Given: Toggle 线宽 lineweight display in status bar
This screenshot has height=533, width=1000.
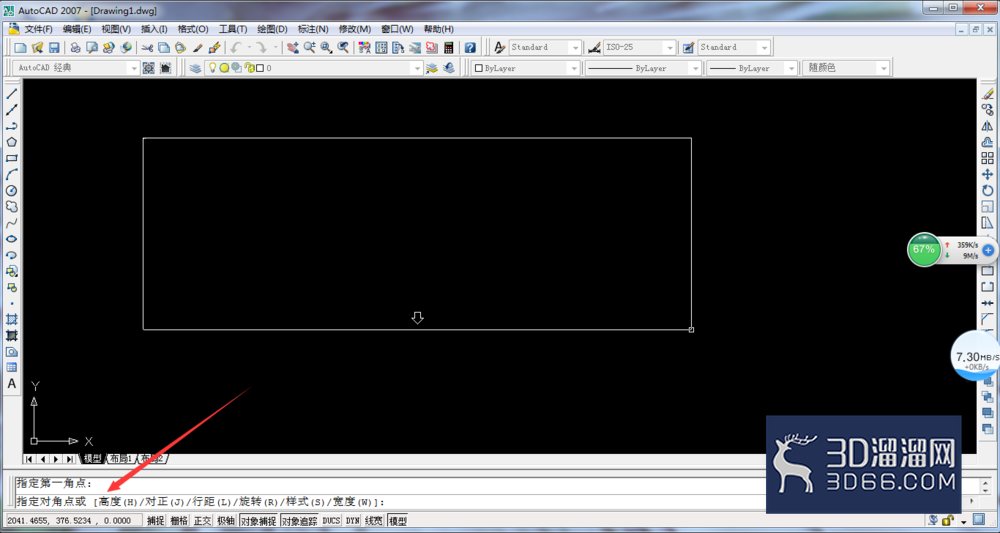Looking at the screenshot, I should 374,521.
